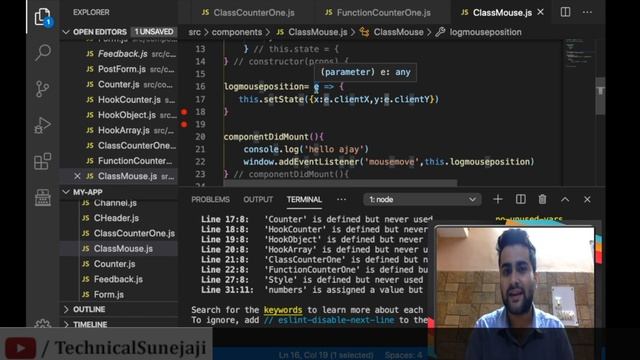Kill terminal with the trash icon
The width and height of the screenshot is (640, 360).
point(542,199)
